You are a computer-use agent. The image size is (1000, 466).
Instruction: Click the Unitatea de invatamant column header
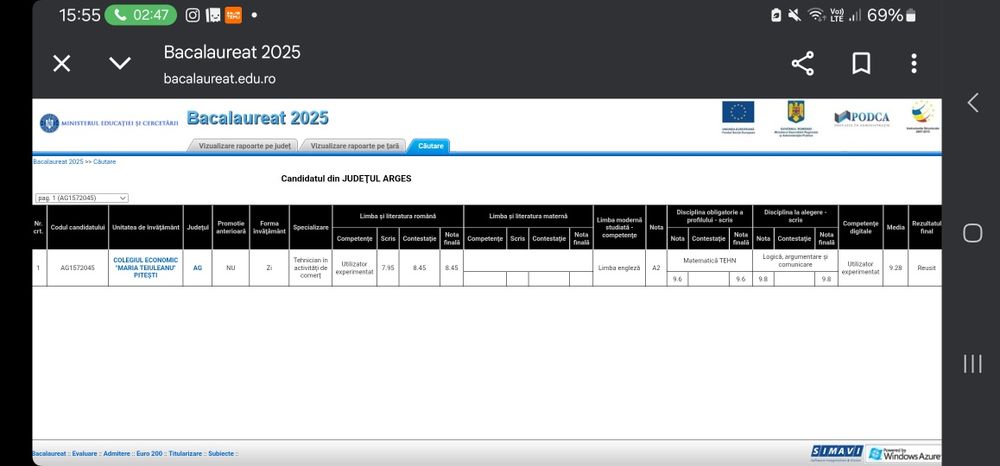[x=145, y=227]
